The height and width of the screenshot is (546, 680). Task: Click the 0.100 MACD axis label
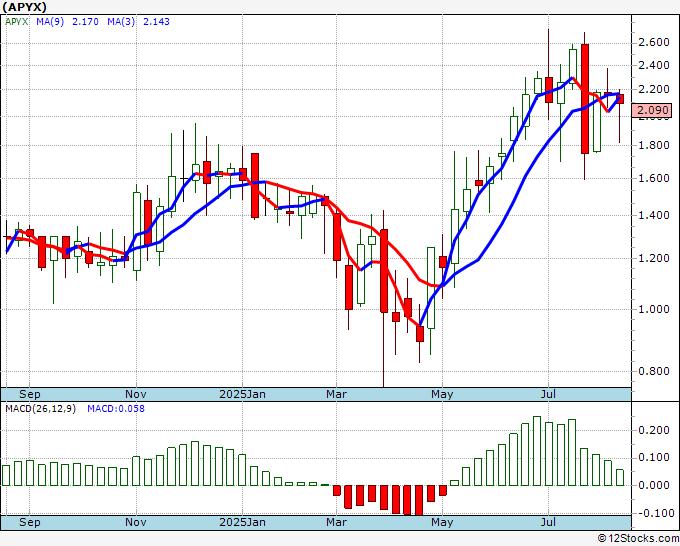point(654,458)
